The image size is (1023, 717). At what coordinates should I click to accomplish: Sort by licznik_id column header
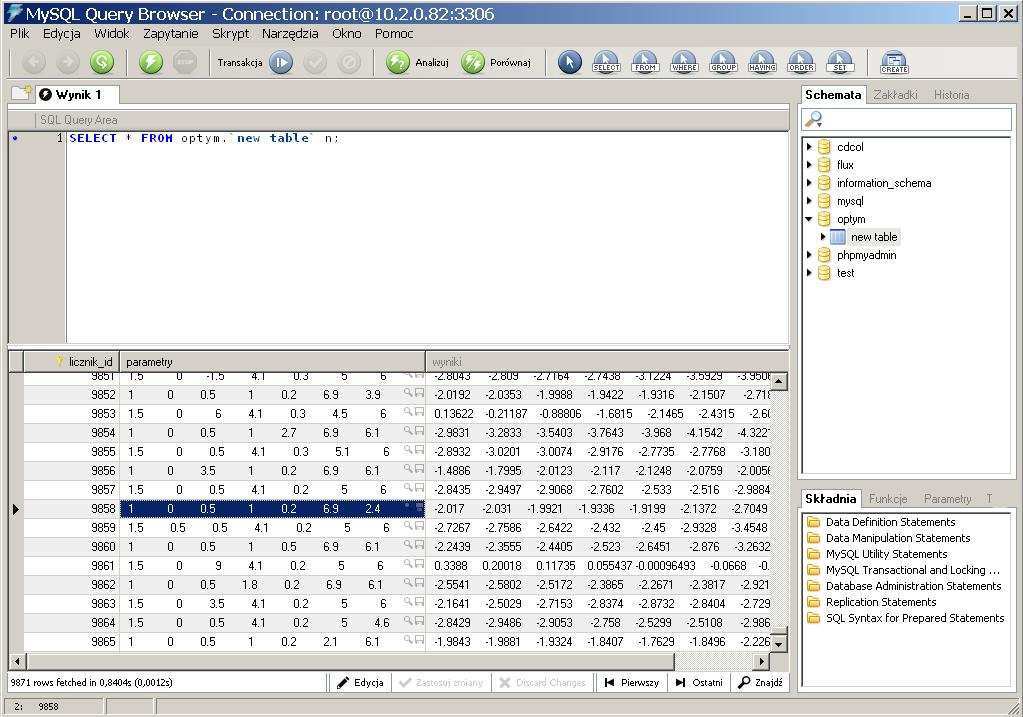pos(72,361)
